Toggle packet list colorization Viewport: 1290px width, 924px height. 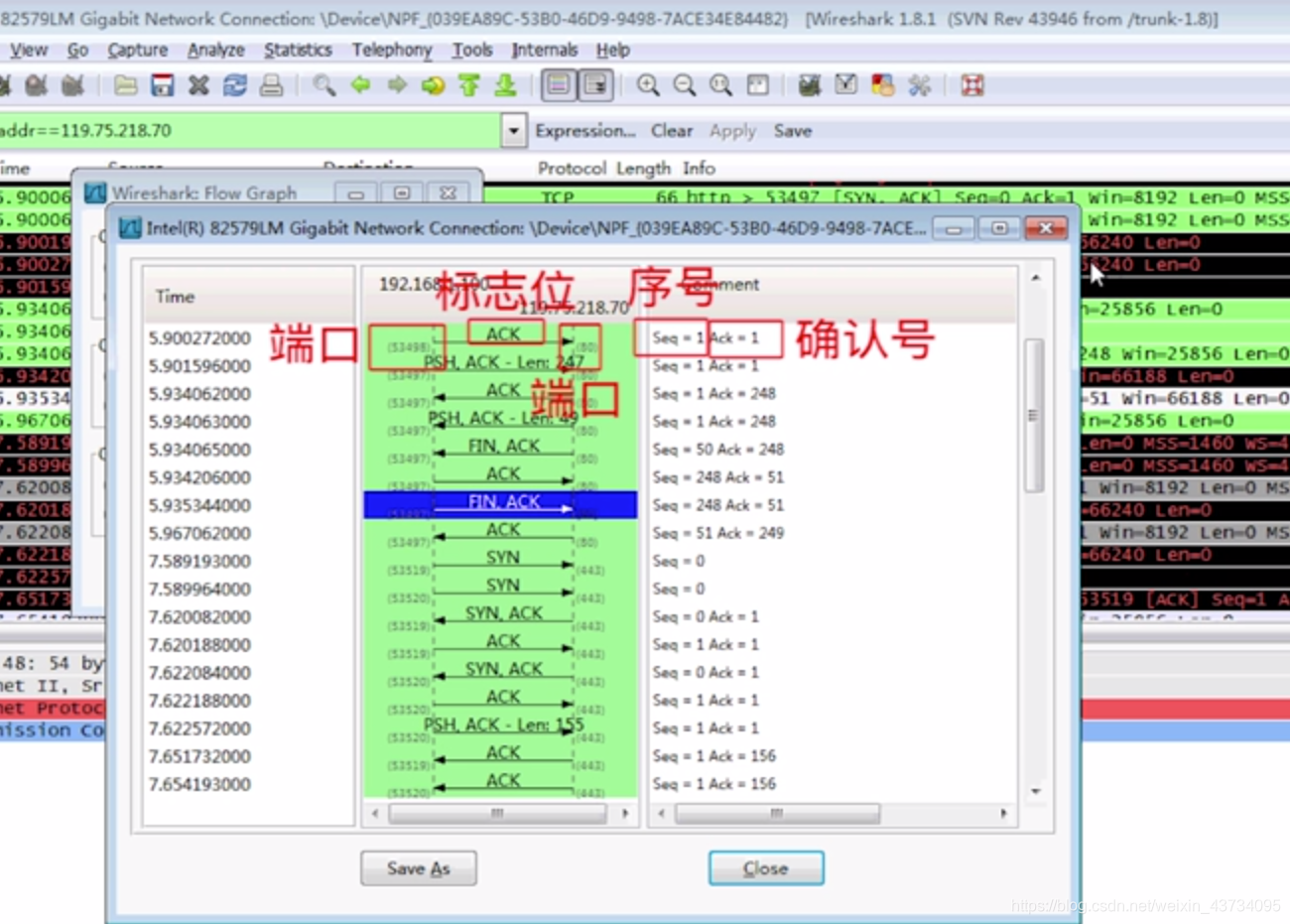tap(559, 86)
